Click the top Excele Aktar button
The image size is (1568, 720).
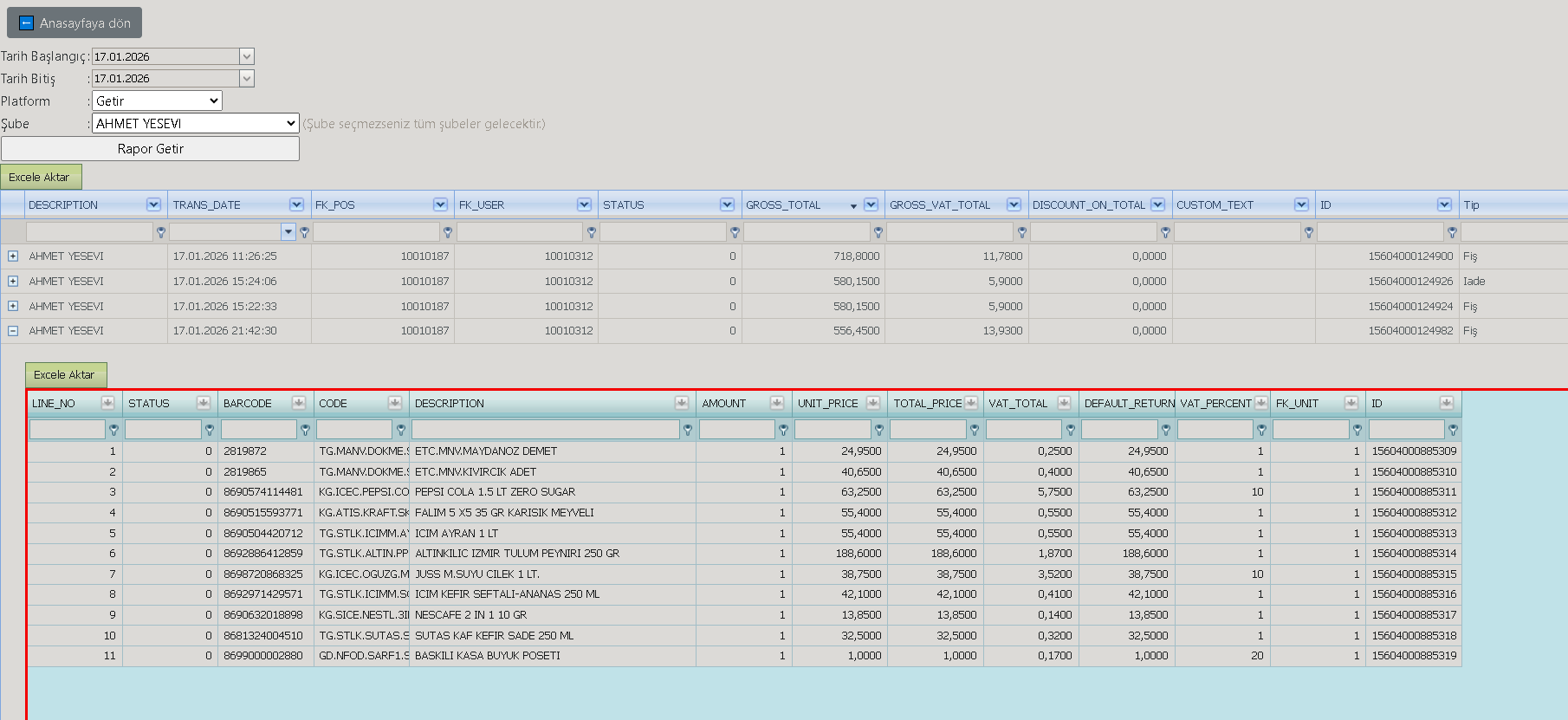coord(41,177)
